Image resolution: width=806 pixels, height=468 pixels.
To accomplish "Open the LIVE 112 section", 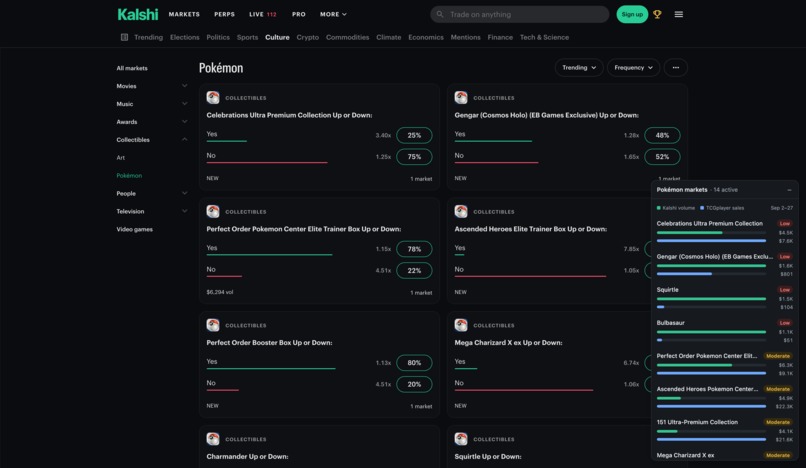I will [263, 14].
